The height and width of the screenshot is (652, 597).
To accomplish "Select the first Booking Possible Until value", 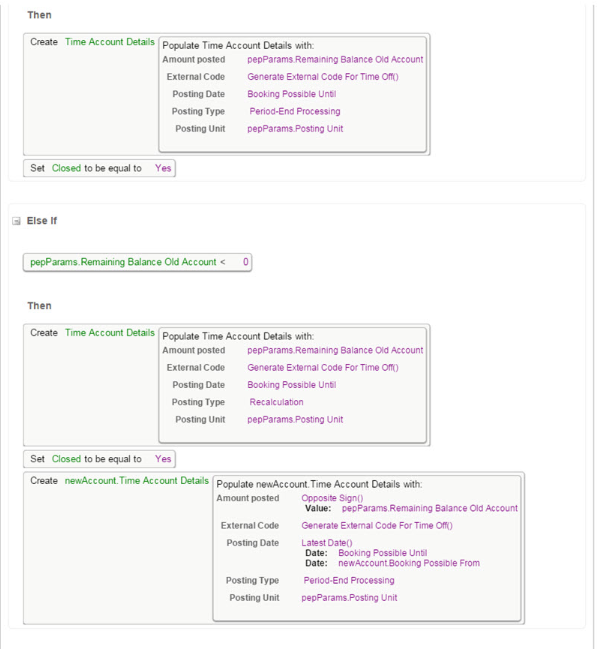I will point(291,94).
